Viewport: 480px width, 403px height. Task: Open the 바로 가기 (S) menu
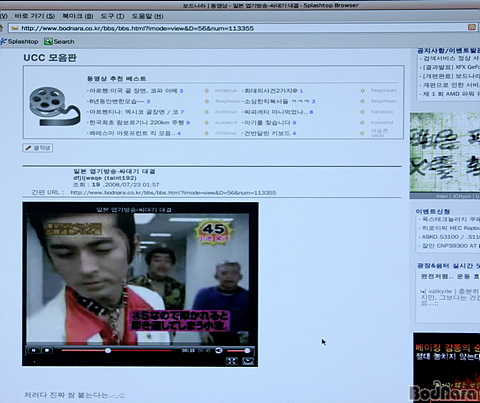click(x=35, y=16)
